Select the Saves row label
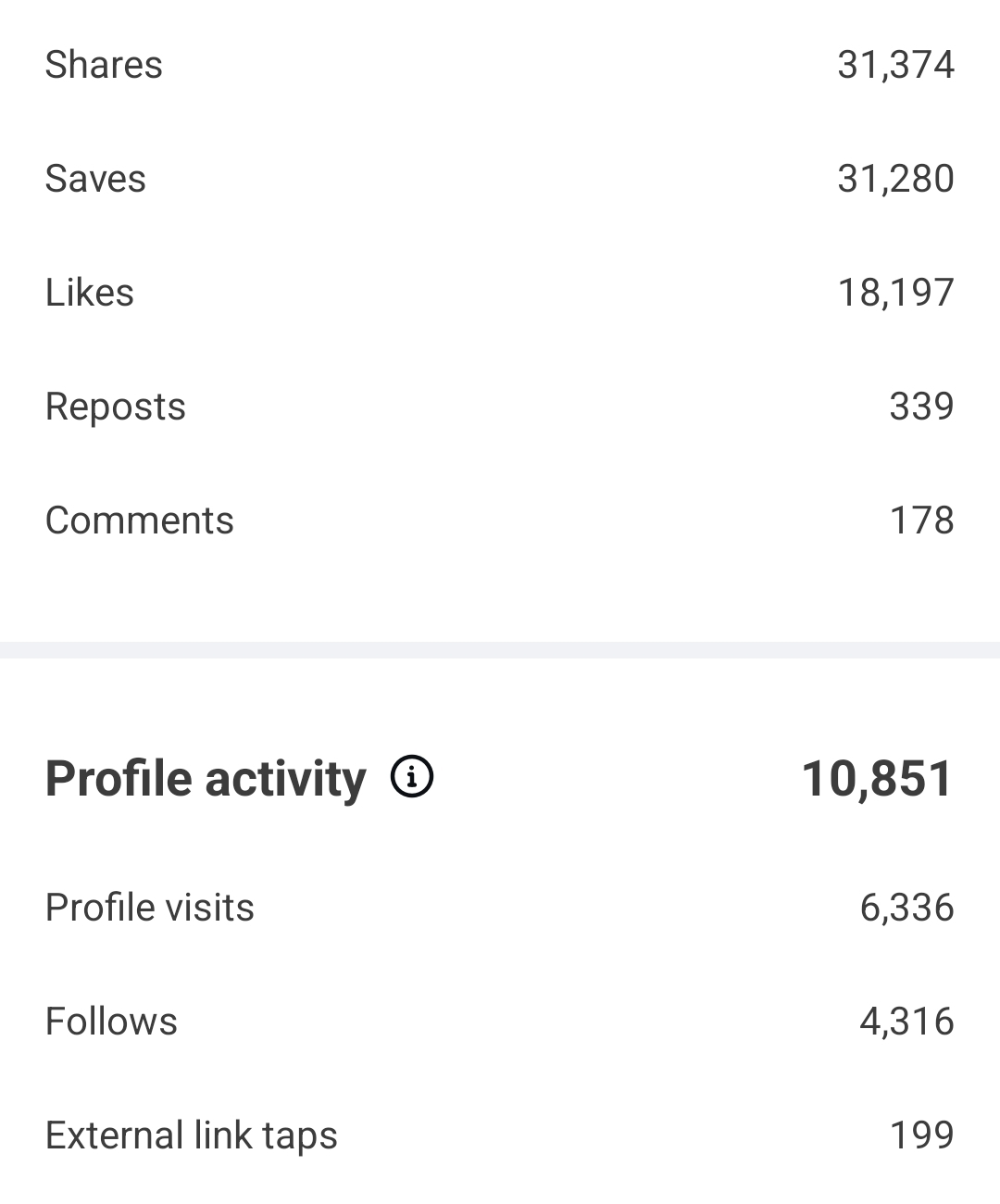This screenshot has width=1000, height=1204. click(x=95, y=179)
